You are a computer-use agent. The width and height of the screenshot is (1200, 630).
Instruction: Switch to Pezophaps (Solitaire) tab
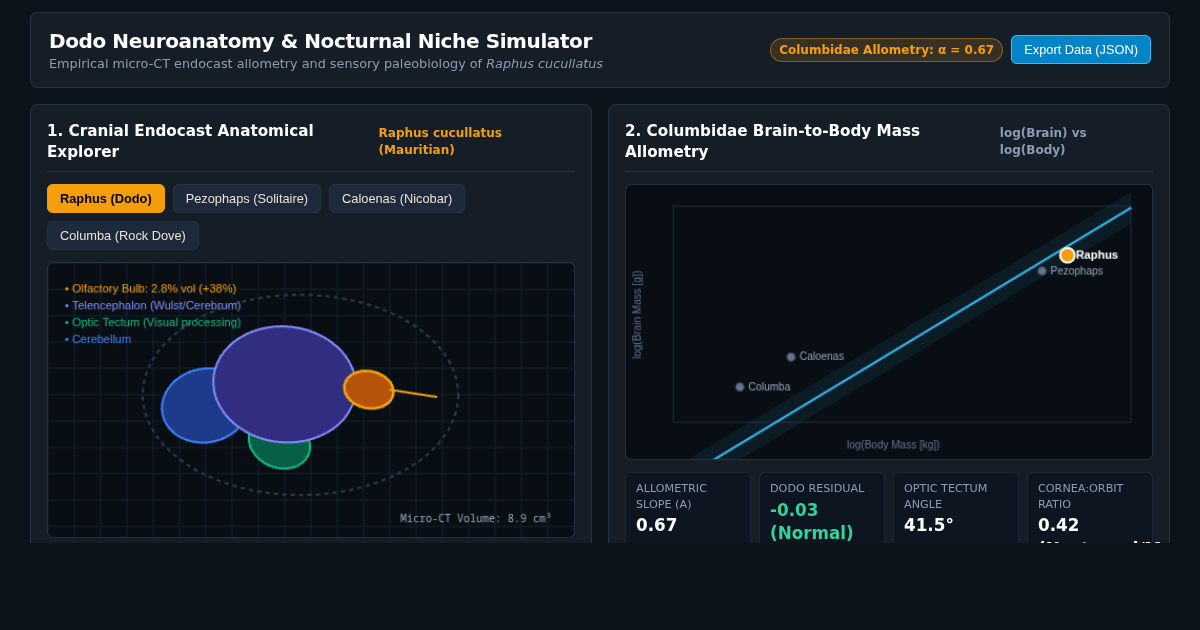point(247,198)
